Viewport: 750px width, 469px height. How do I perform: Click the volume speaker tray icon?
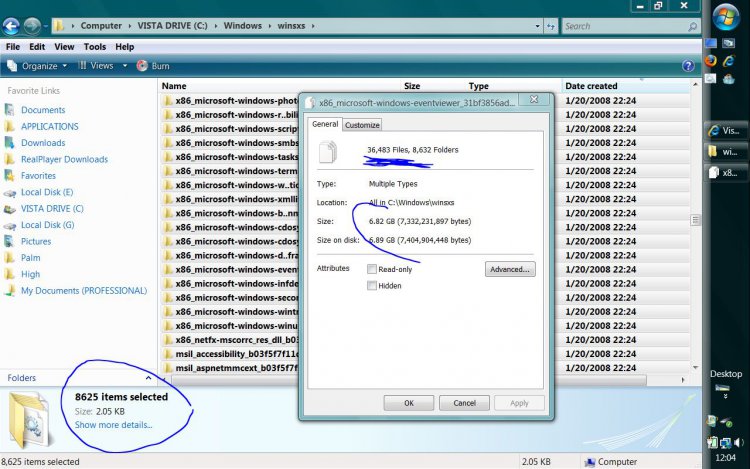coord(738,443)
